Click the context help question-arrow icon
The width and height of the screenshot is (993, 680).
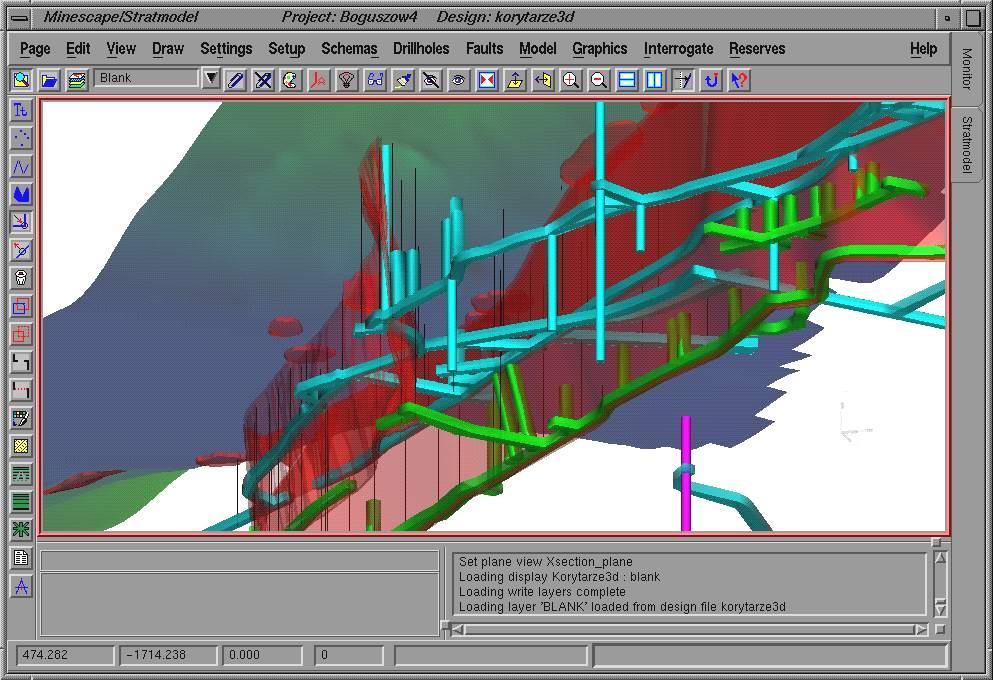coord(739,80)
